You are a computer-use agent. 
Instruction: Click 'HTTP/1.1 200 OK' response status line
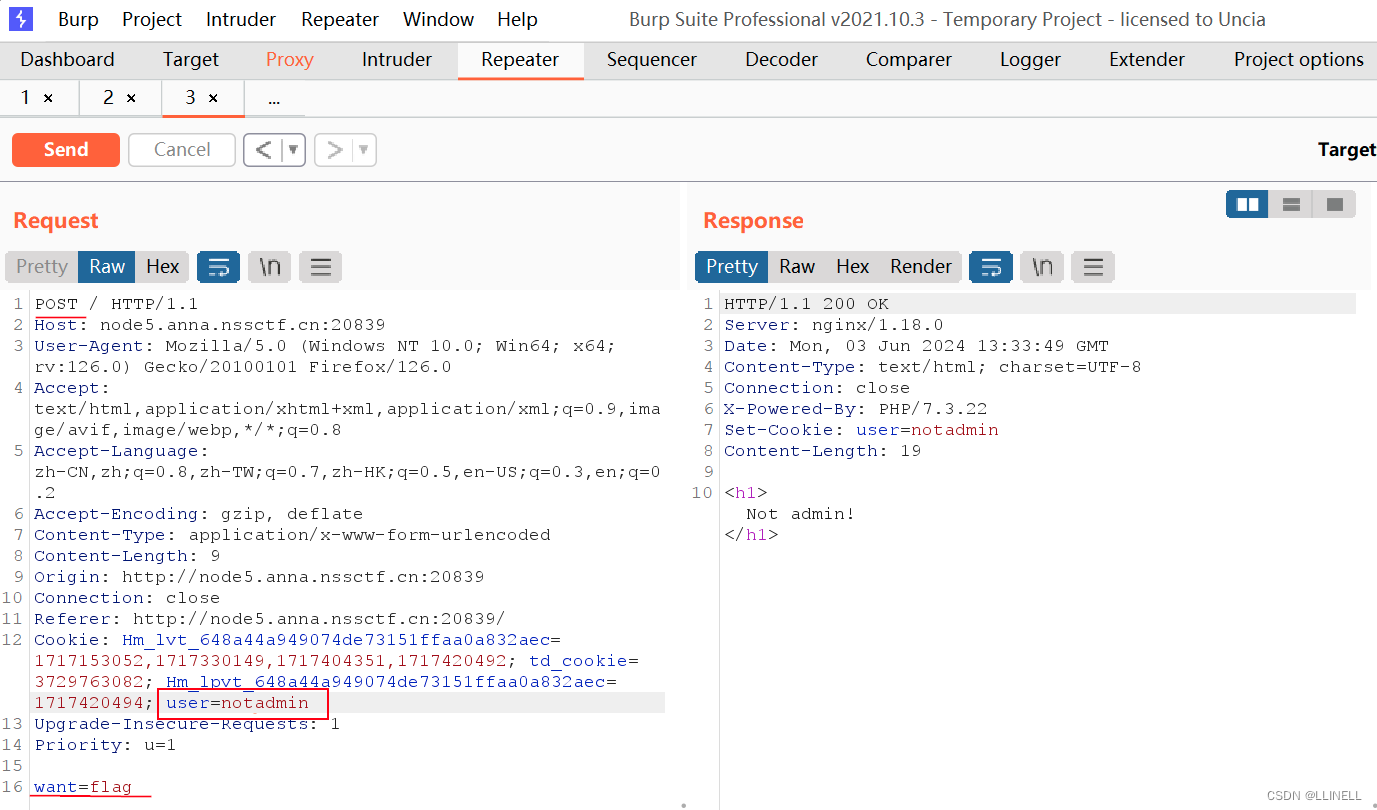(x=806, y=304)
